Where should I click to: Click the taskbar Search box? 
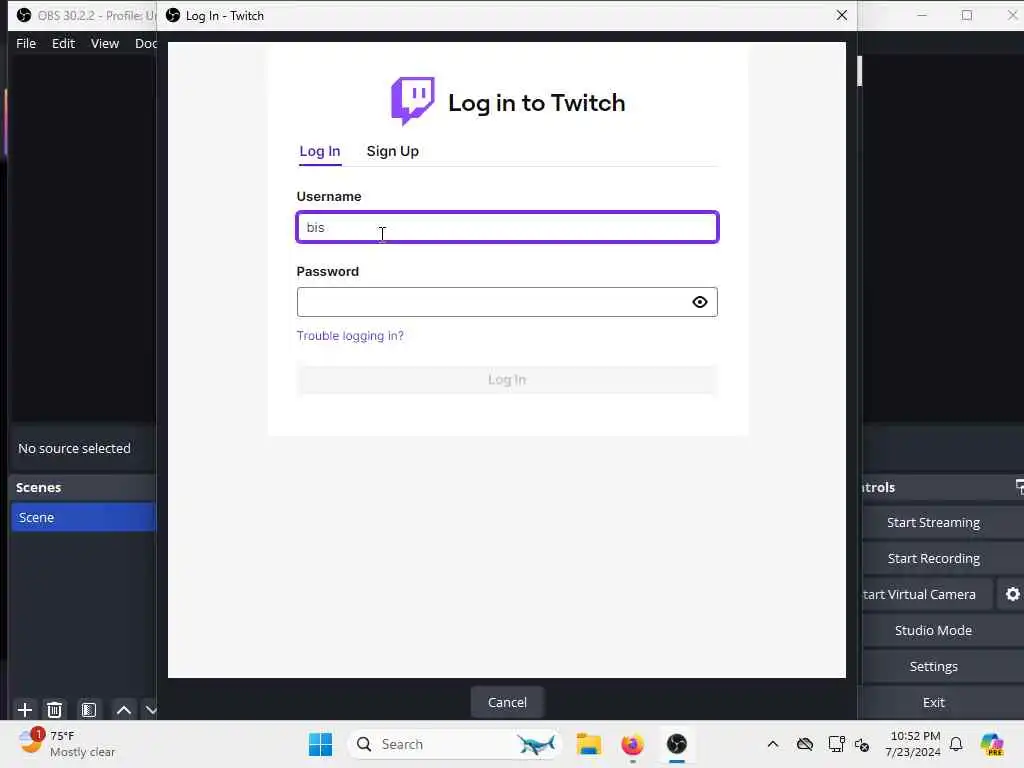click(x=456, y=744)
